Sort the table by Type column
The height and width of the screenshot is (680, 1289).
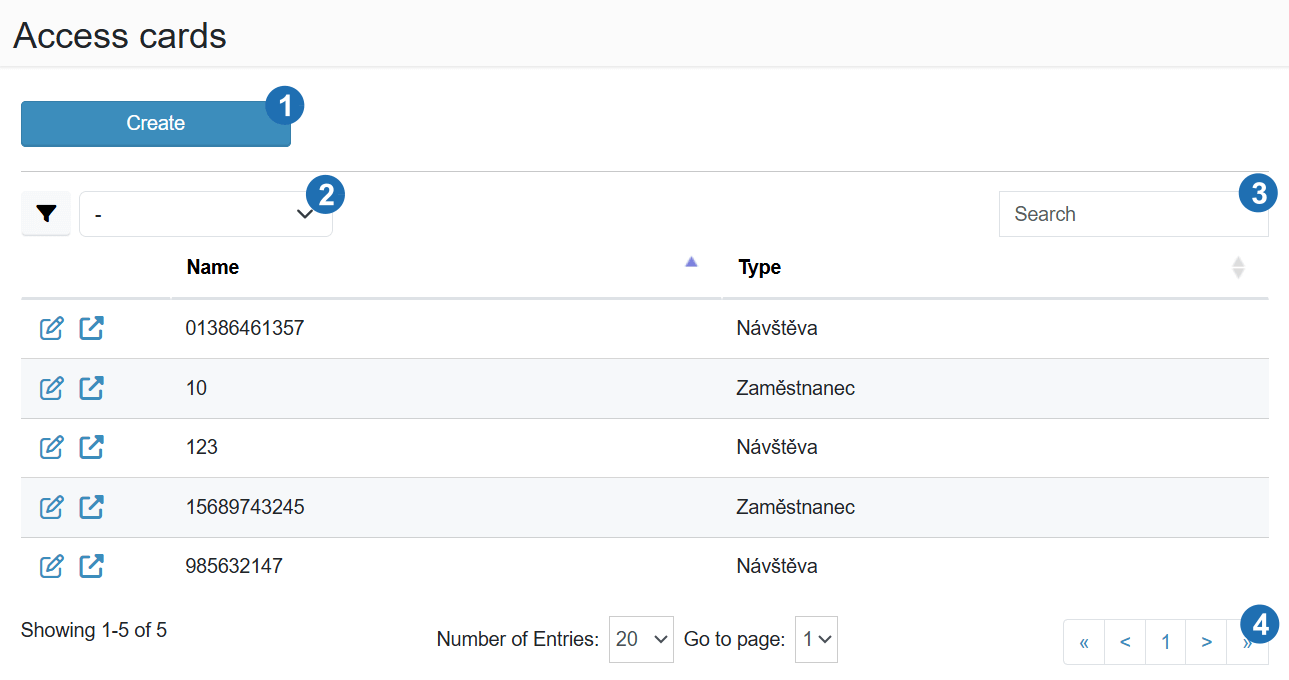(760, 267)
